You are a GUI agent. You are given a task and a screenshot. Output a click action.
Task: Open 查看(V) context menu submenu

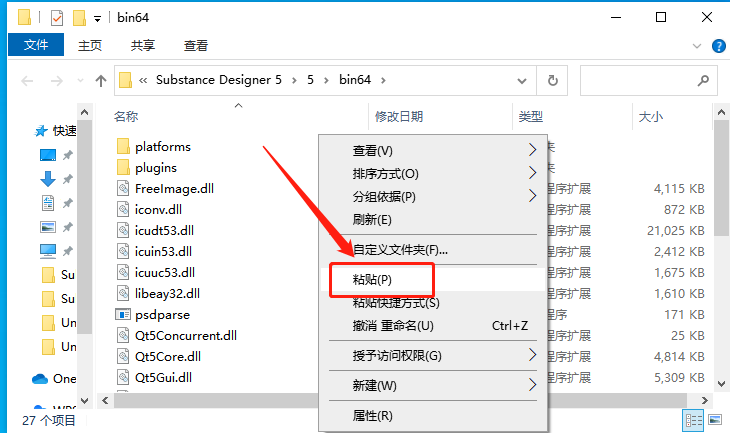click(433, 150)
